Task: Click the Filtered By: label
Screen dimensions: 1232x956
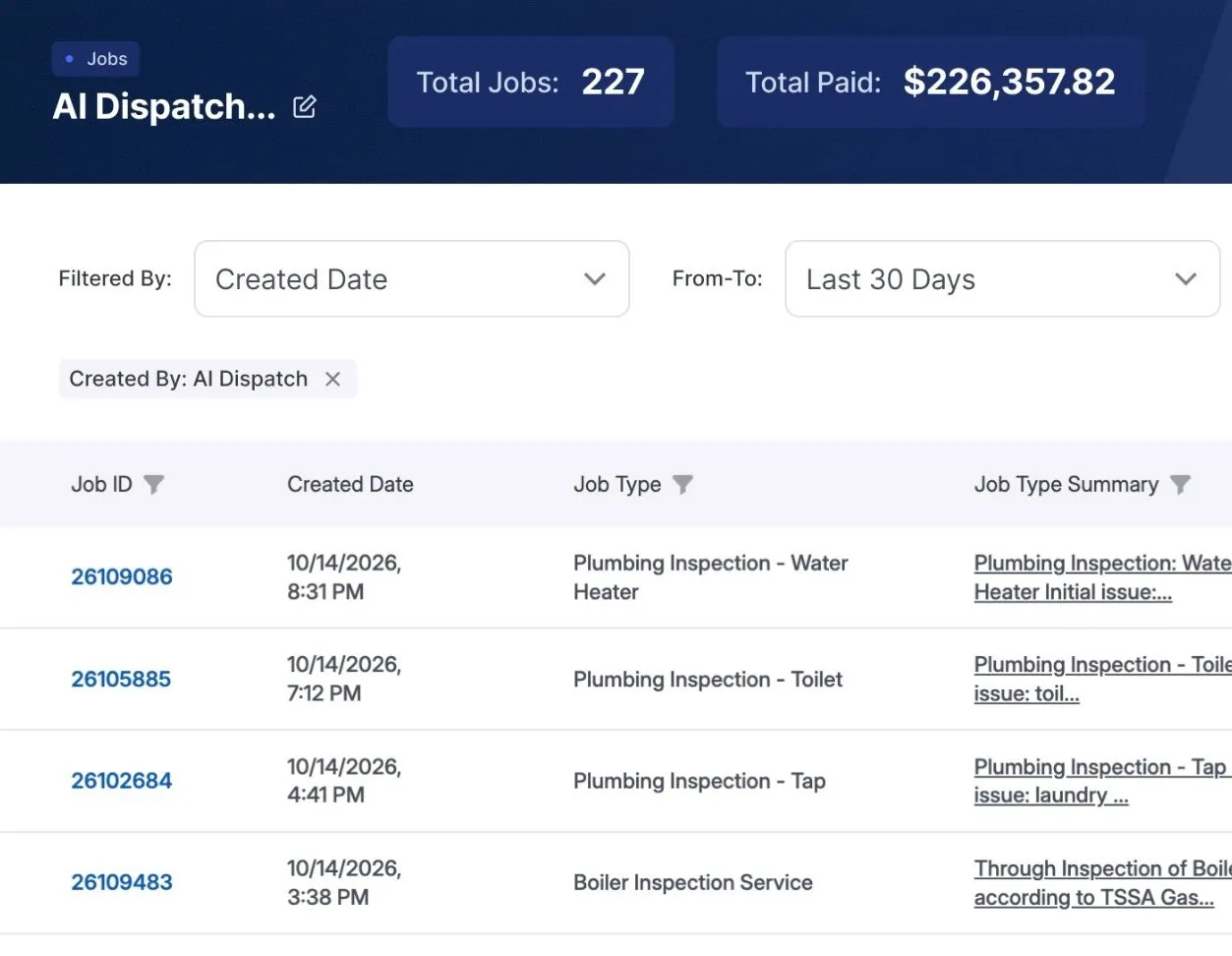Action: point(115,279)
